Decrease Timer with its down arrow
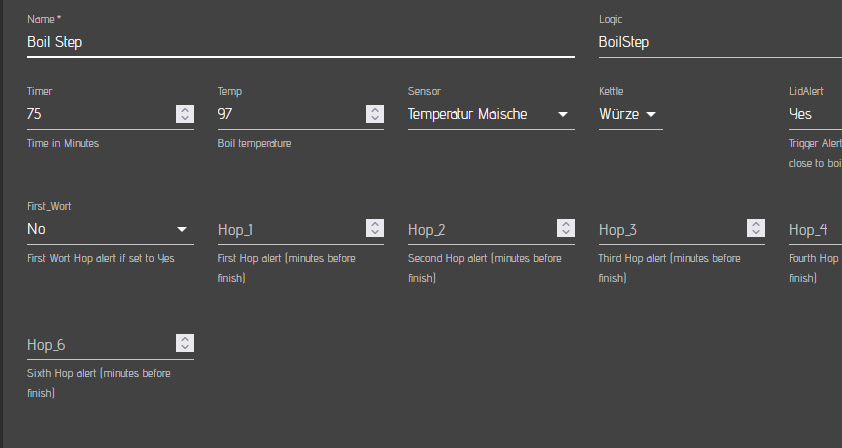The image size is (842, 448). click(184, 119)
